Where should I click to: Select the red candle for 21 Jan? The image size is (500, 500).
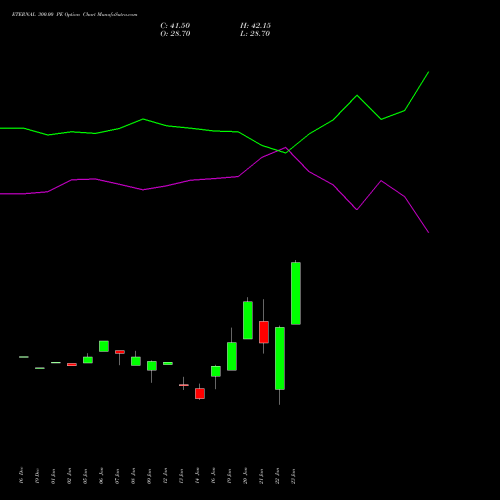(264, 332)
